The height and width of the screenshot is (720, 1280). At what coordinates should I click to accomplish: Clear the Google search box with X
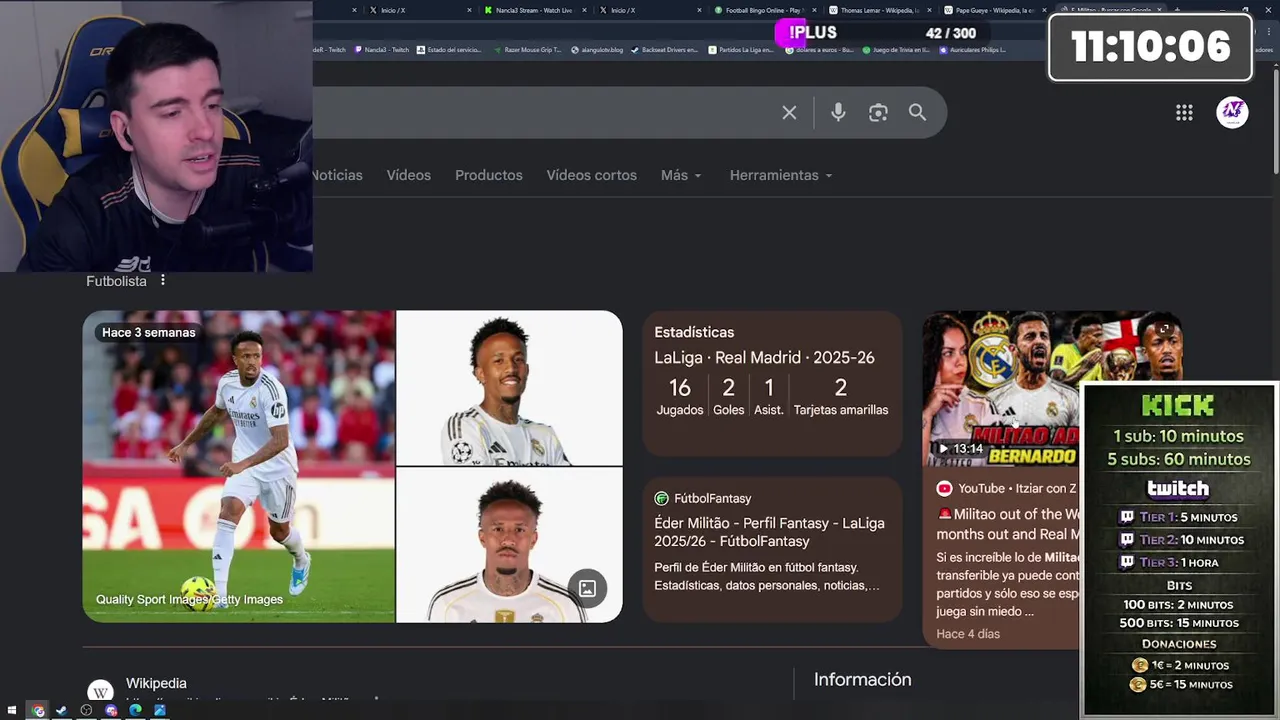point(789,113)
